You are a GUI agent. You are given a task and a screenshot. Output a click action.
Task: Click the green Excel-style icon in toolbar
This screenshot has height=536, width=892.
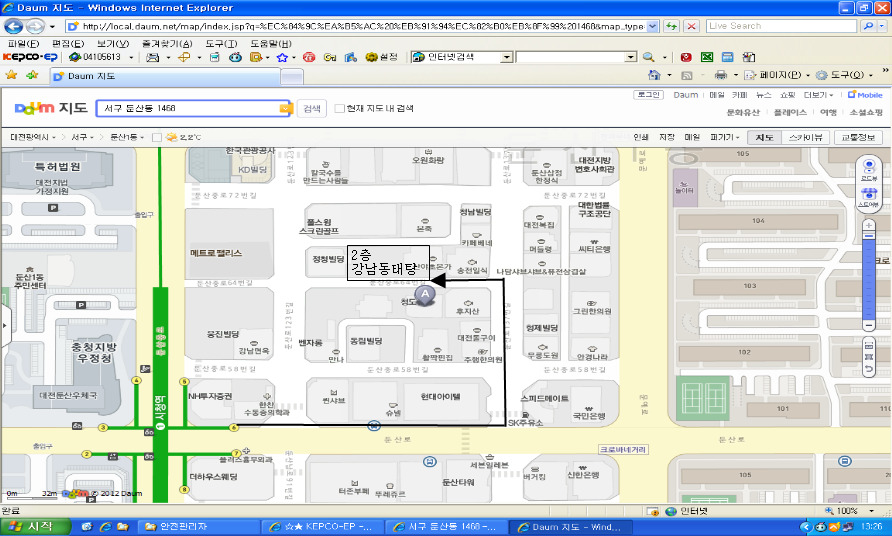(x=707, y=57)
